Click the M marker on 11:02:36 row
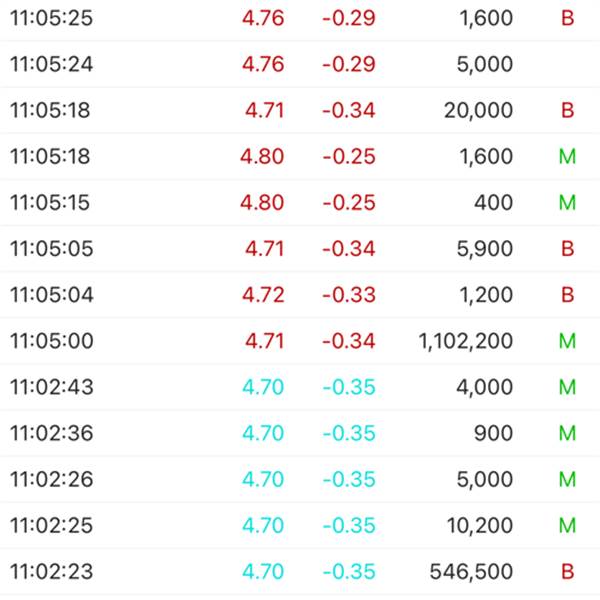This screenshot has height=600, width=600. [567, 433]
